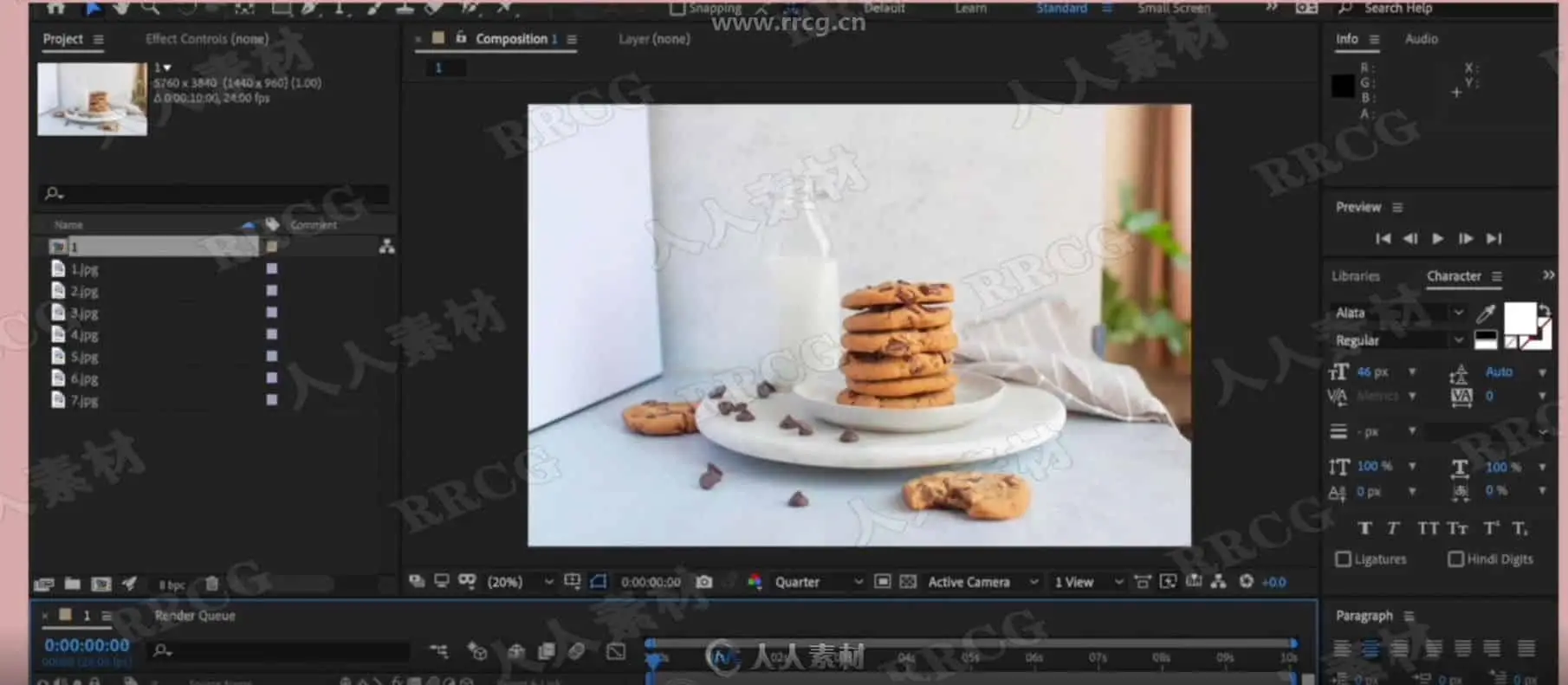The height and width of the screenshot is (685, 1568).
Task: Apply Small Caps to text
Action: (x=1458, y=528)
